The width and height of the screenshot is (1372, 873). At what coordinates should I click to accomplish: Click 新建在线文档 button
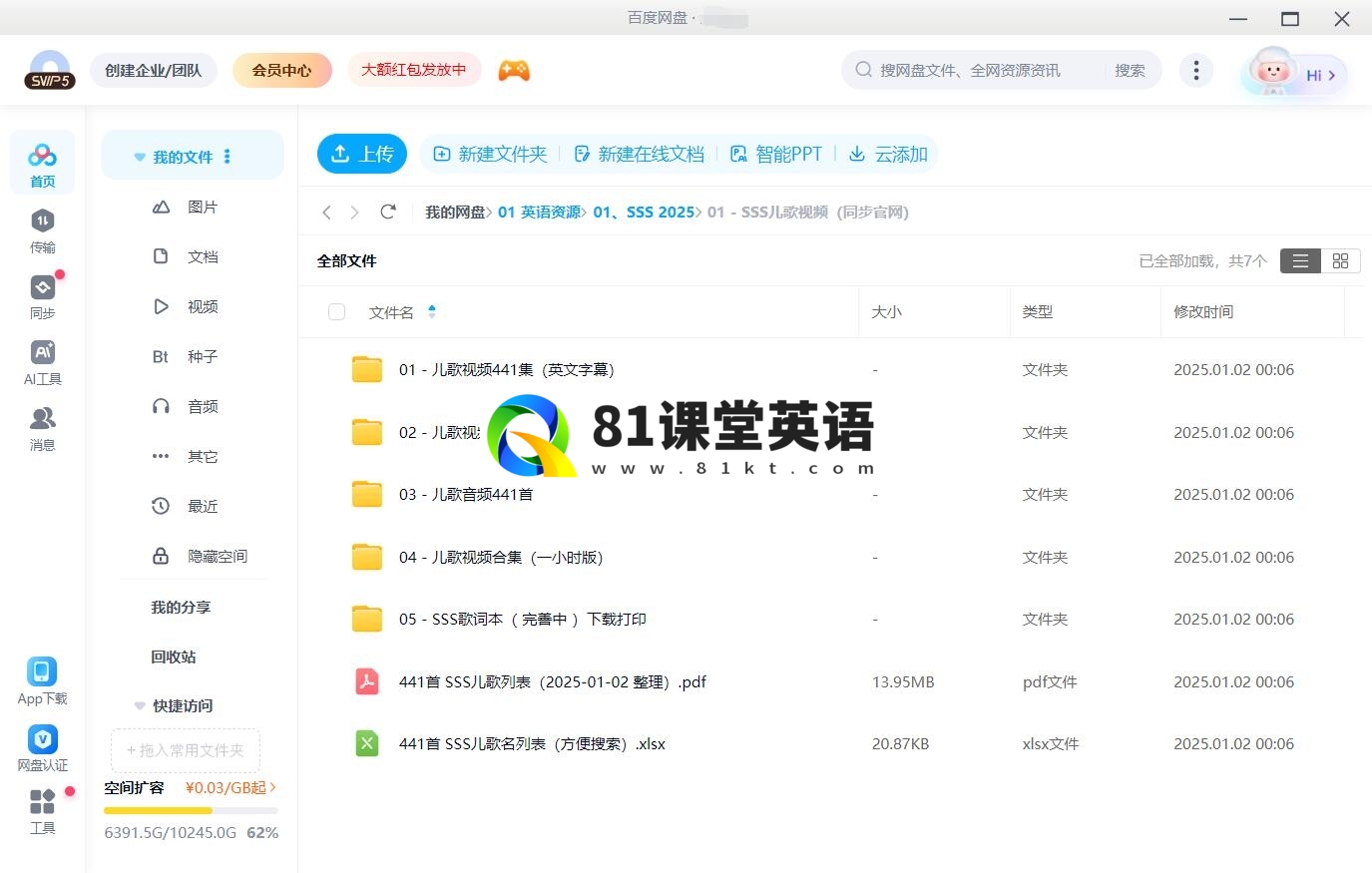[639, 154]
